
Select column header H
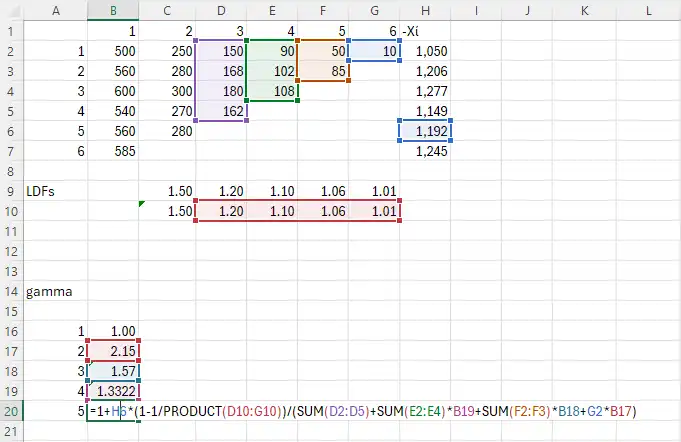[x=425, y=10]
